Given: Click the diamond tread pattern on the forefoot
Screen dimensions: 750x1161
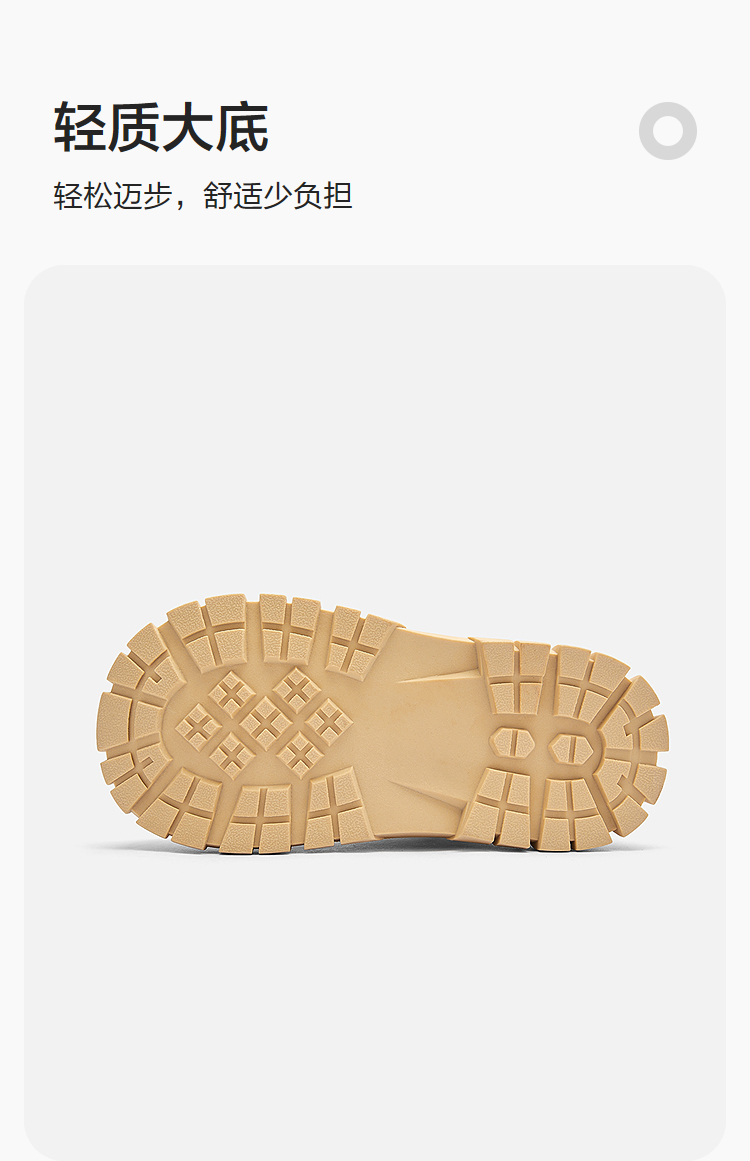Looking at the screenshot, I should [x=264, y=723].
